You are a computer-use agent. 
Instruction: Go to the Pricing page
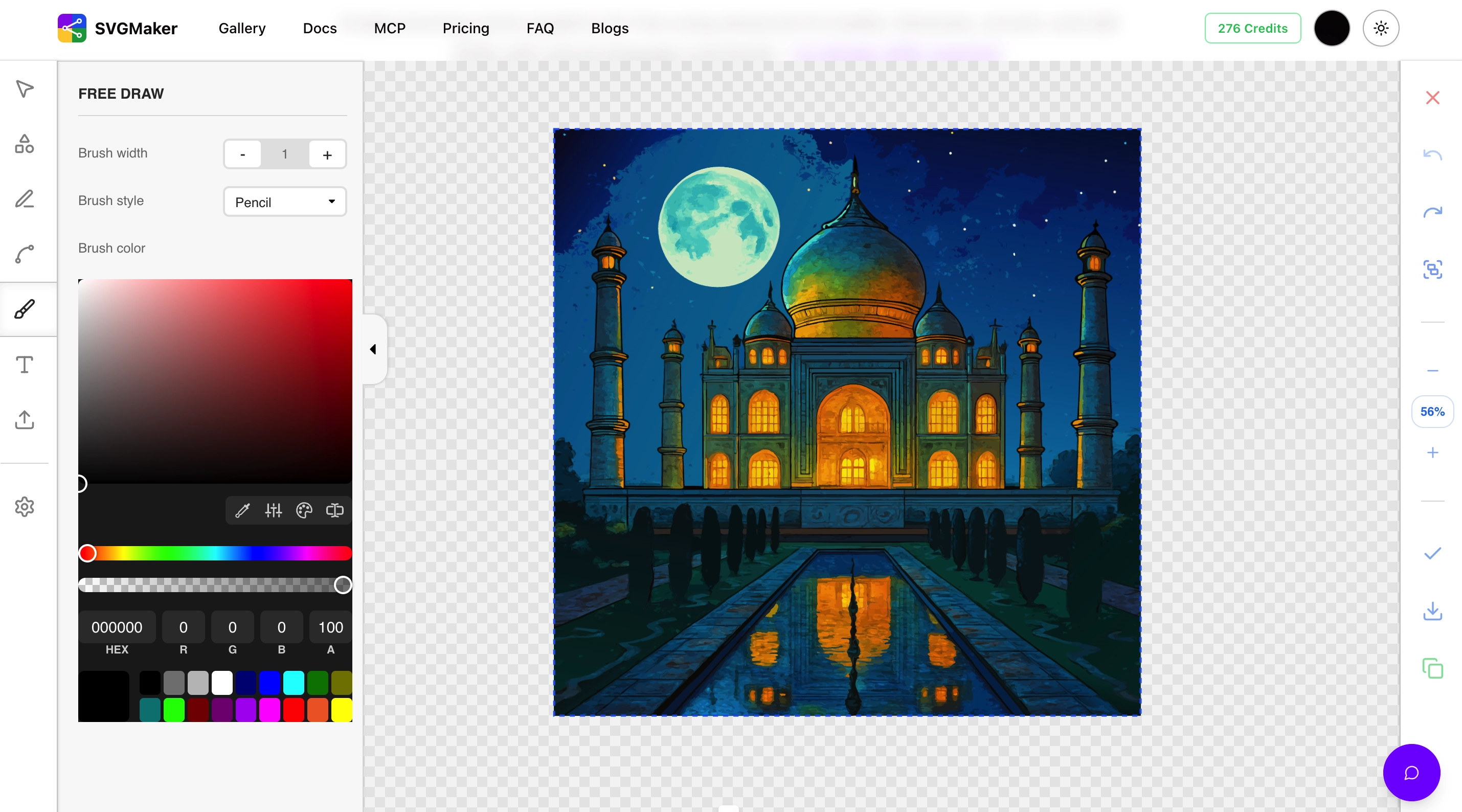466,28
